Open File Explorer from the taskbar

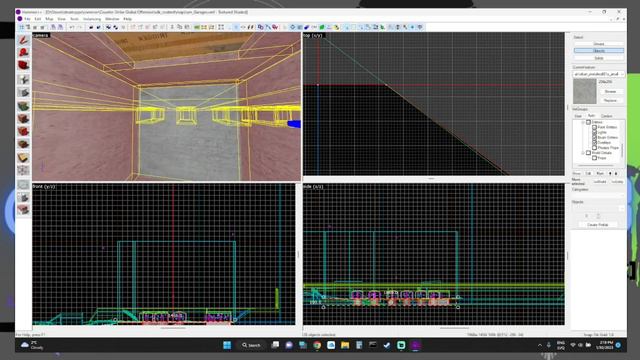click(345, 345)
